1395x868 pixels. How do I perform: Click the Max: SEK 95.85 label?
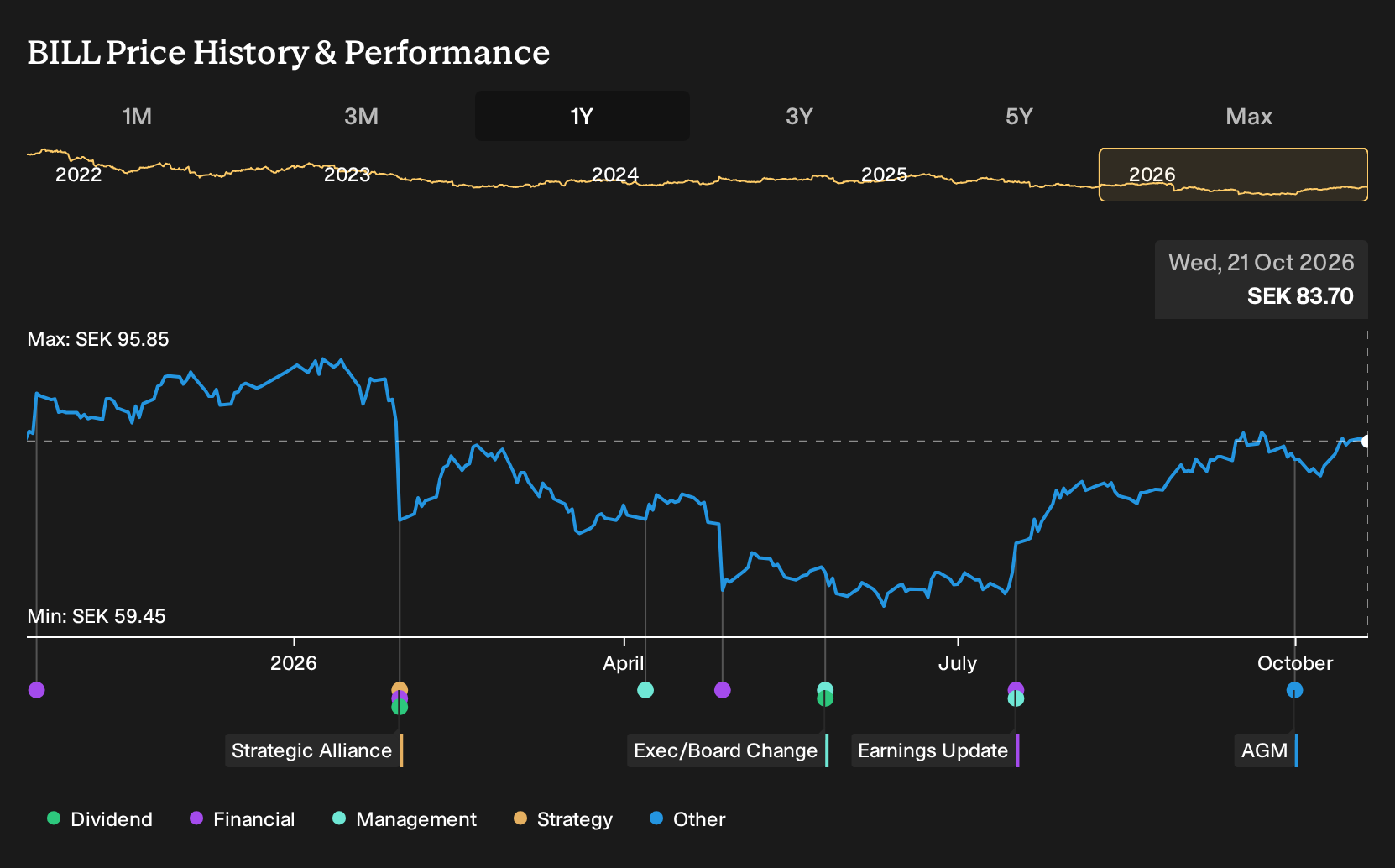[x=98, y=339]
